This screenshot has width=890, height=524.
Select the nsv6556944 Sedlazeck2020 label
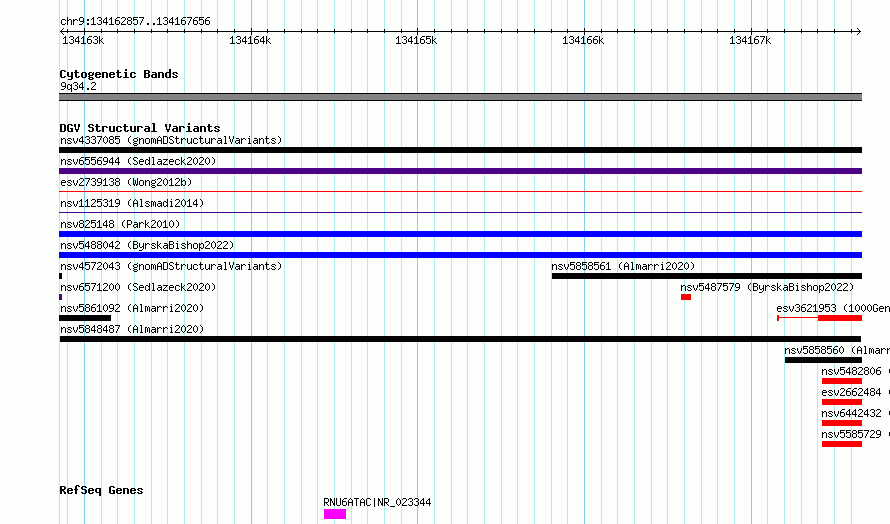tap(138, 161)
